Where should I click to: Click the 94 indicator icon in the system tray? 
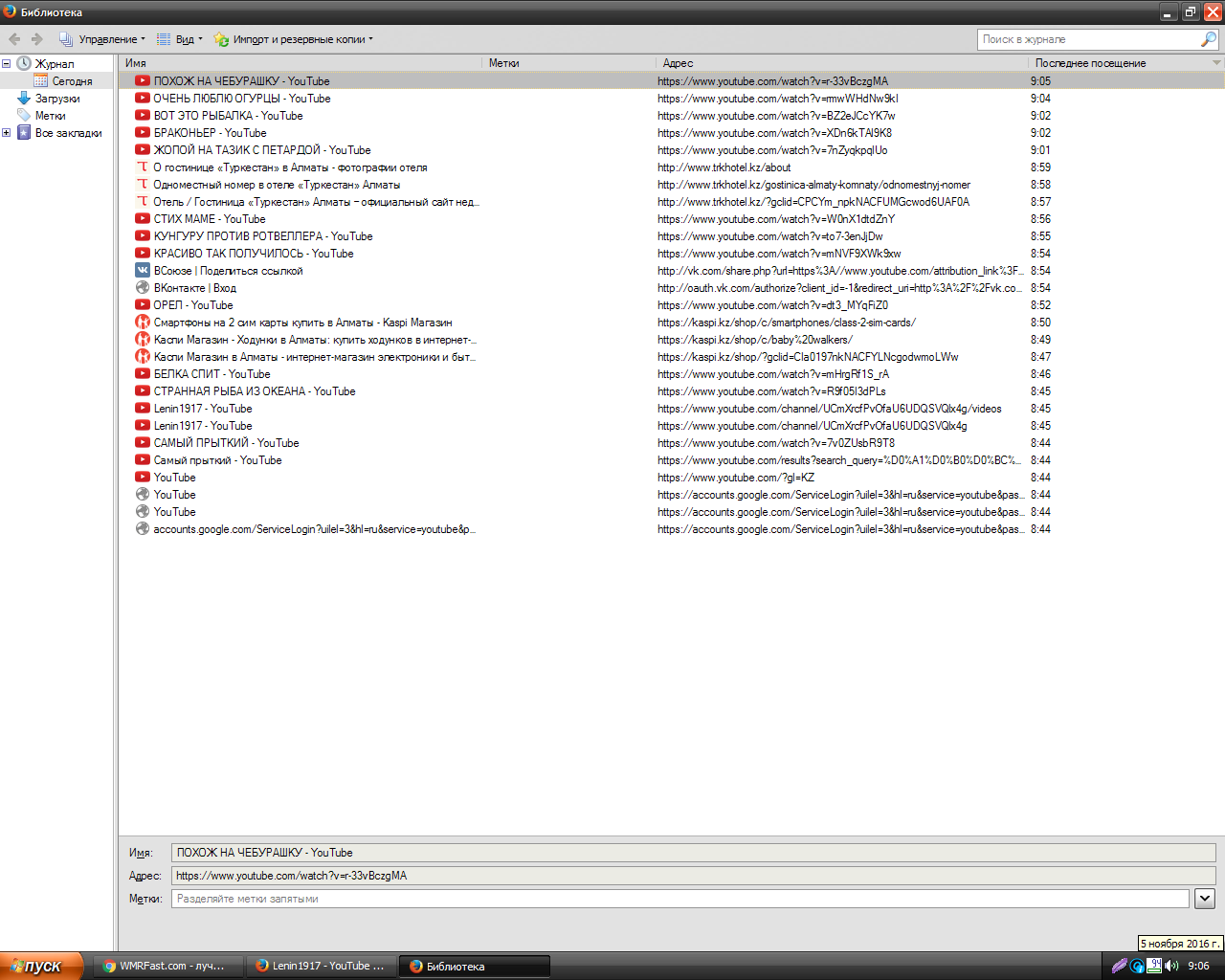click(x=1155, y=967)
